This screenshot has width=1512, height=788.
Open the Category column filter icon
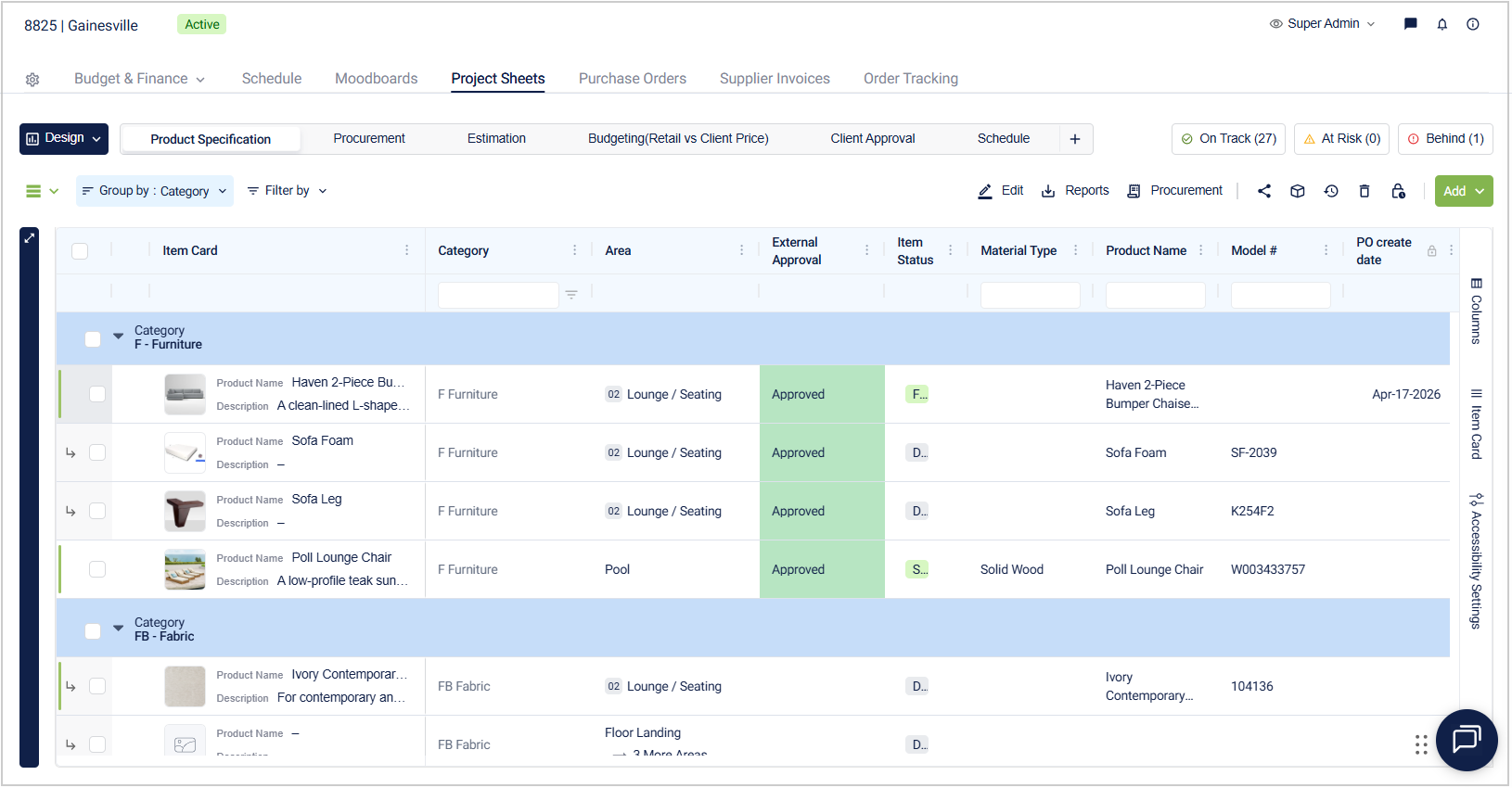pyautogui.click(x=571, y=295)
